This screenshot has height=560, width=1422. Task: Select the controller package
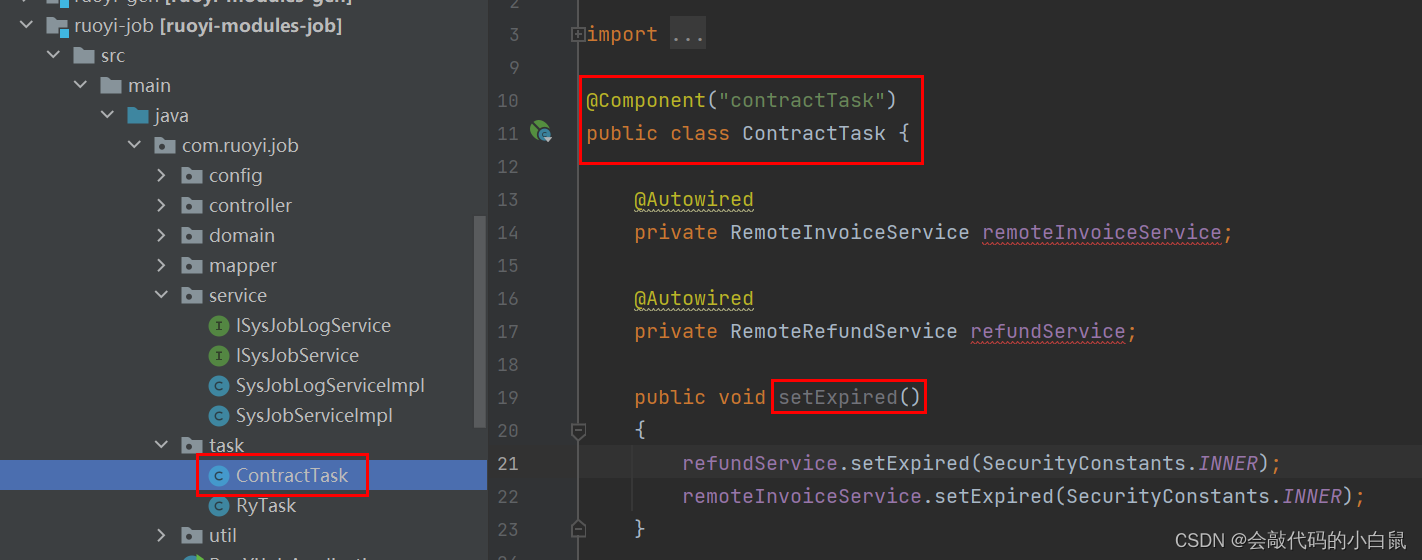[250, 206]
